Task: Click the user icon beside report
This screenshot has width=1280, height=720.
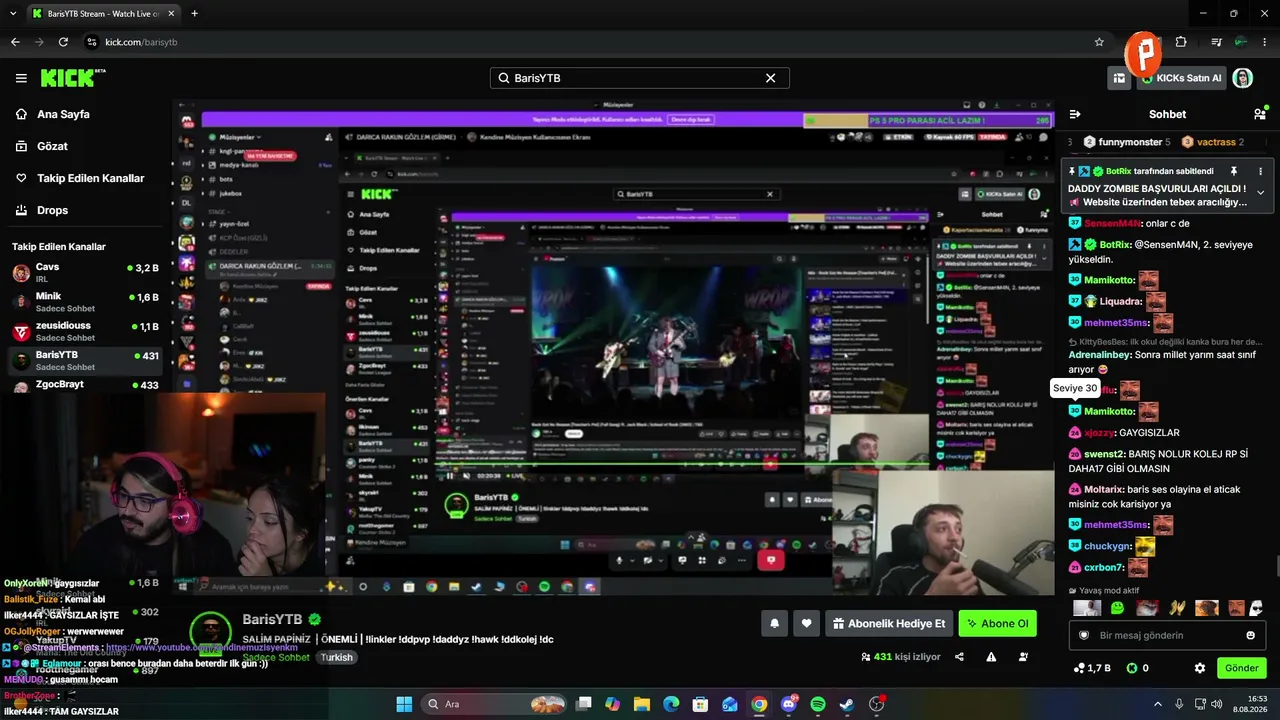Action: (1023, 657)
